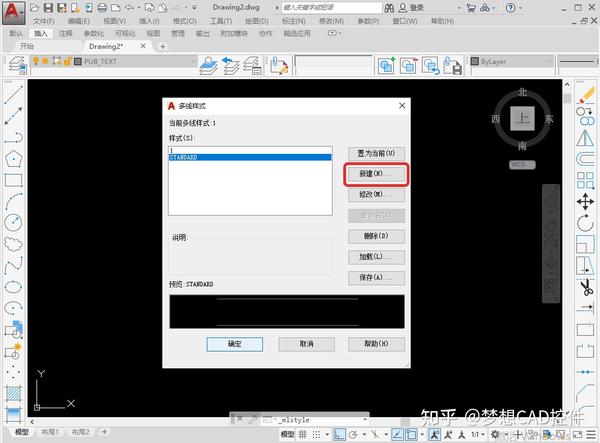Click the keyword search input field
Screen dimensions: 600x443
(331, 8)
